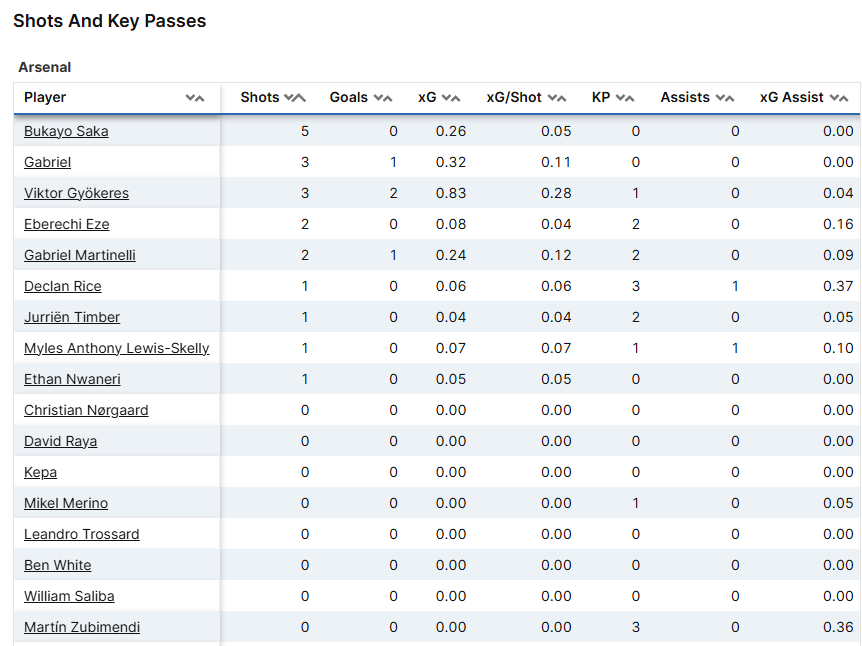Open David Raya player link
862x646 pixels.
coord(61,441)
